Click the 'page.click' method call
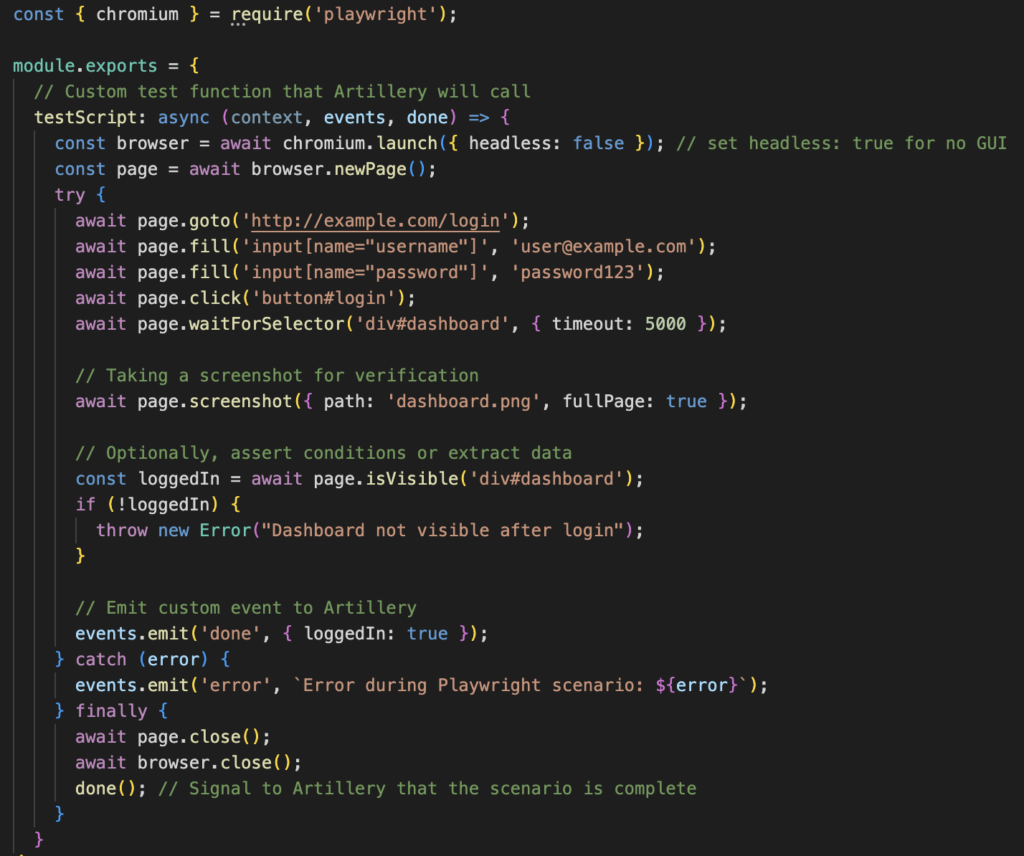The width and height of the screenshot is (1024, 856). click(x=189, y=298)
